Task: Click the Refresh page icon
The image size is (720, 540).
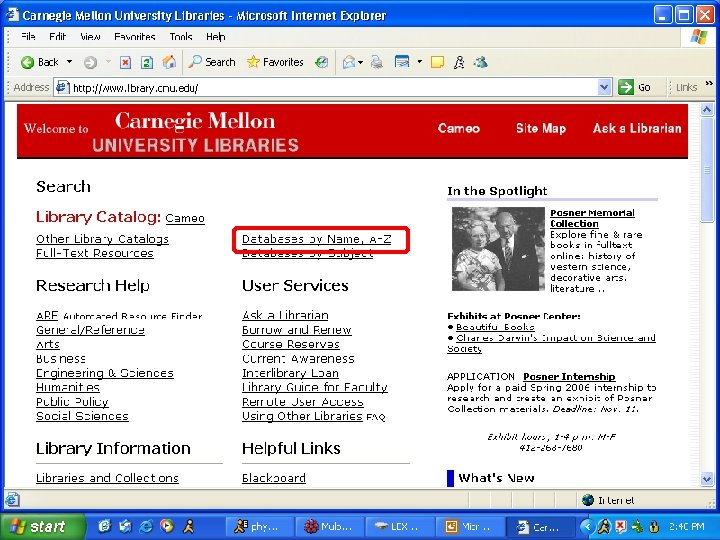Action: point(147,62)
